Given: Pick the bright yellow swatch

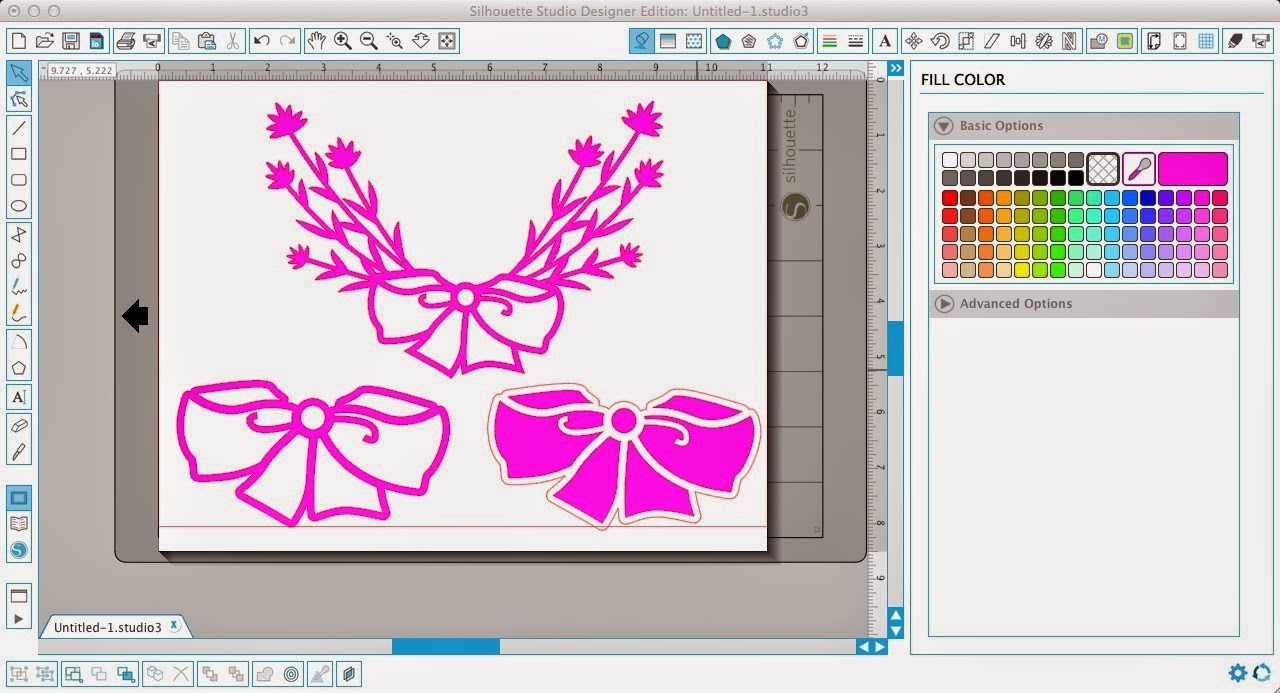Looking at the screenshot, I should click(x=1022, y=270).
